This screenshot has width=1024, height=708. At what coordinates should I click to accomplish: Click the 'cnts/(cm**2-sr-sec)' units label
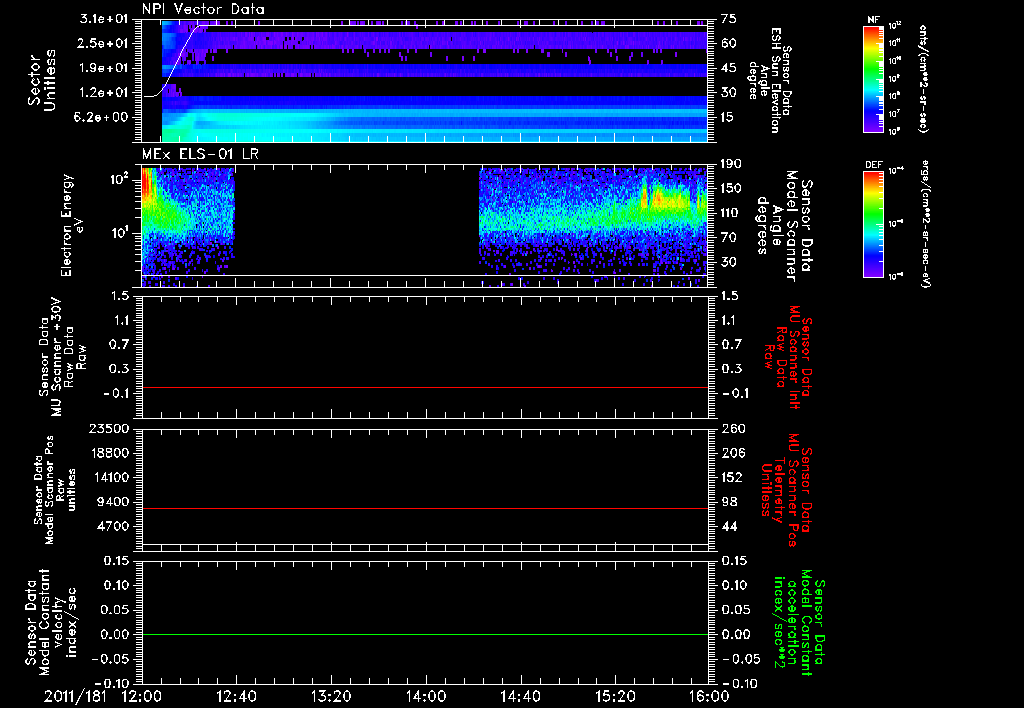pyautogui.click(x=923, y=79)
